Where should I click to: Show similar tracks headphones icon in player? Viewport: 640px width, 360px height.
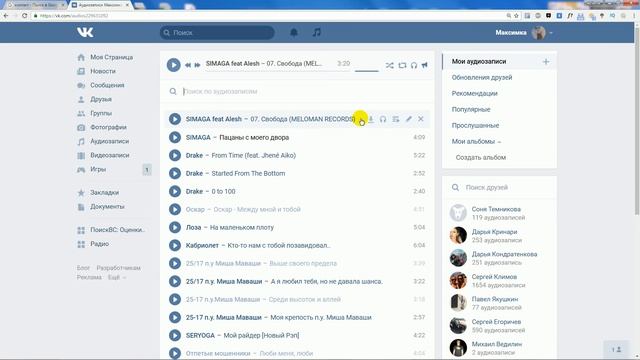(x=414, y=65)
